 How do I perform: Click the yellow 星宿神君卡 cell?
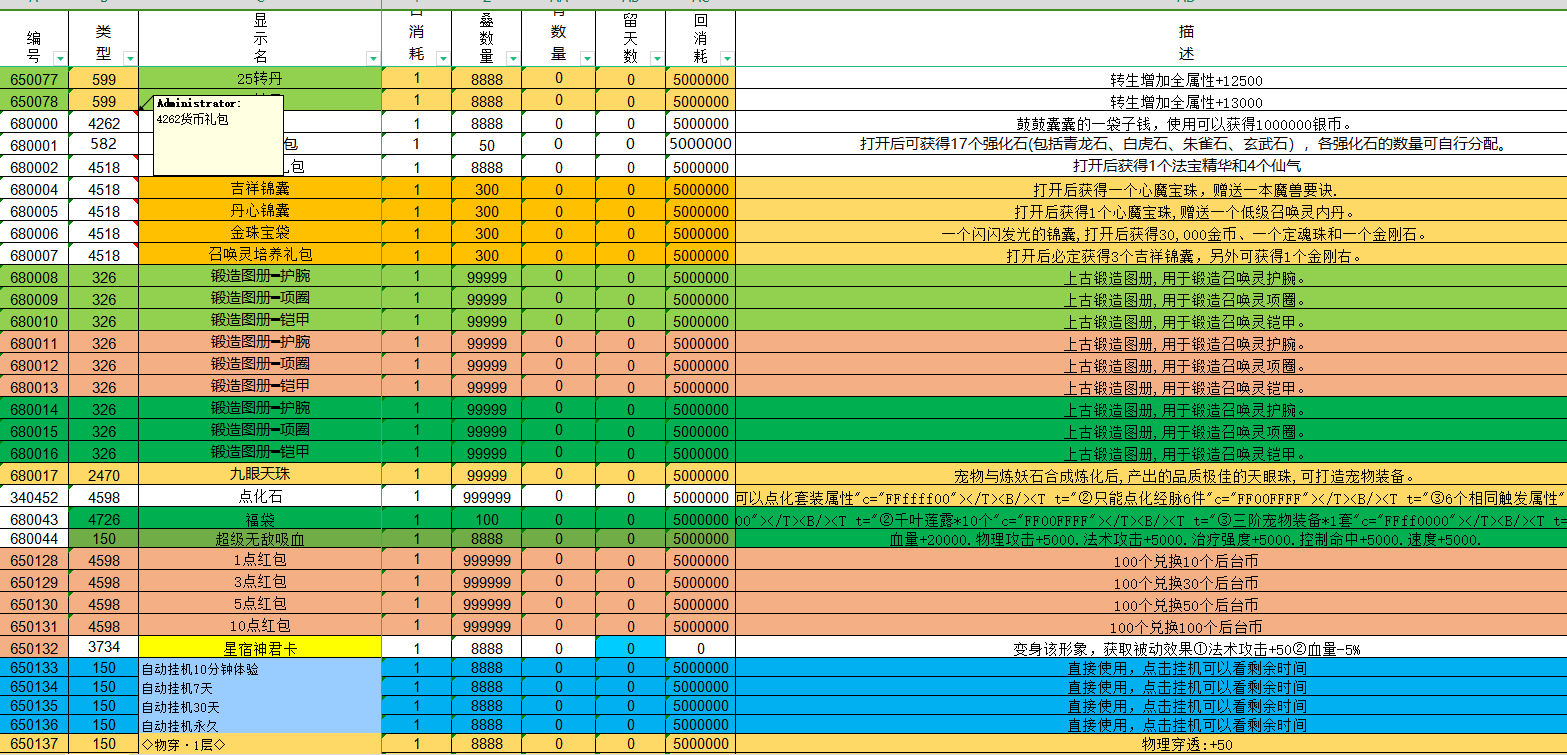point(260,648)
